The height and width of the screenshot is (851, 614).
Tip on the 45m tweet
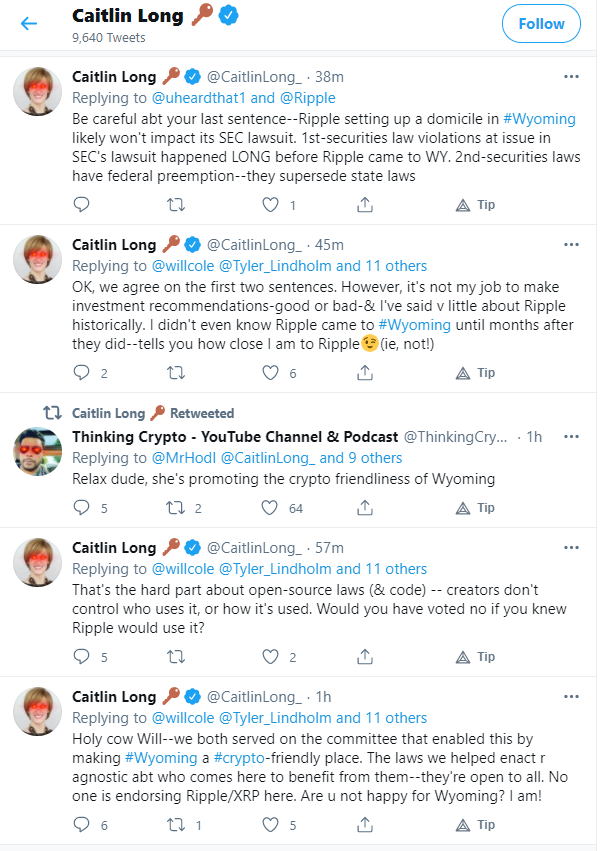pos(475,373)
